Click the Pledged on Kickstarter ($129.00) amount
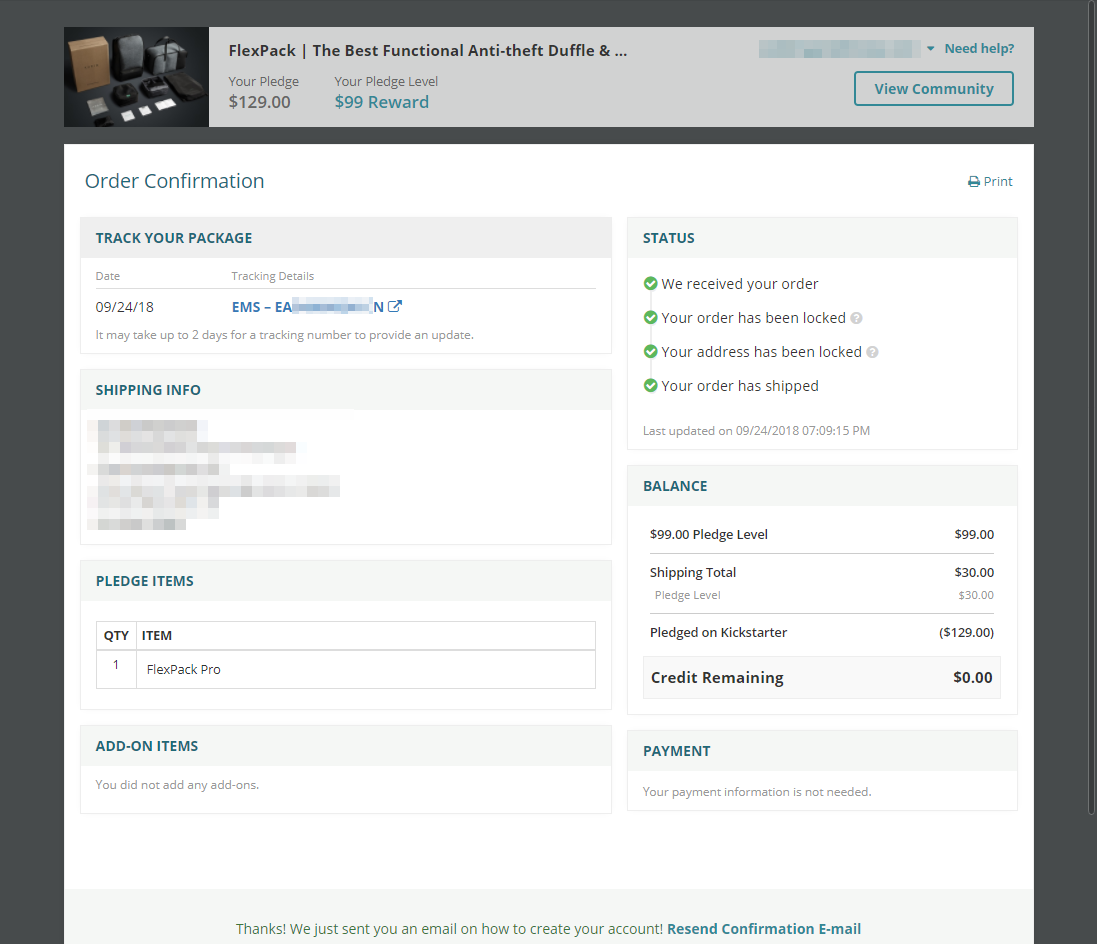The height and width of the screenshot is (944, 1097). [x=966, y=633]
